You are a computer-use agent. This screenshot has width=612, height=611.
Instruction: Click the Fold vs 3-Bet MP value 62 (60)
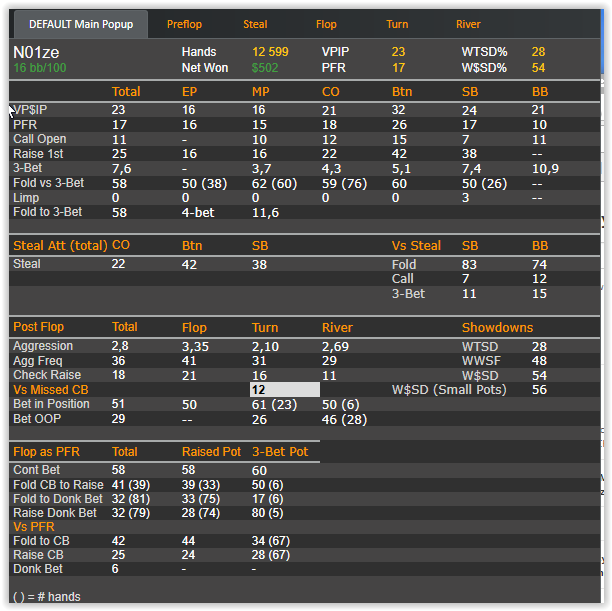pyautogui.click(x=274, y=183)
